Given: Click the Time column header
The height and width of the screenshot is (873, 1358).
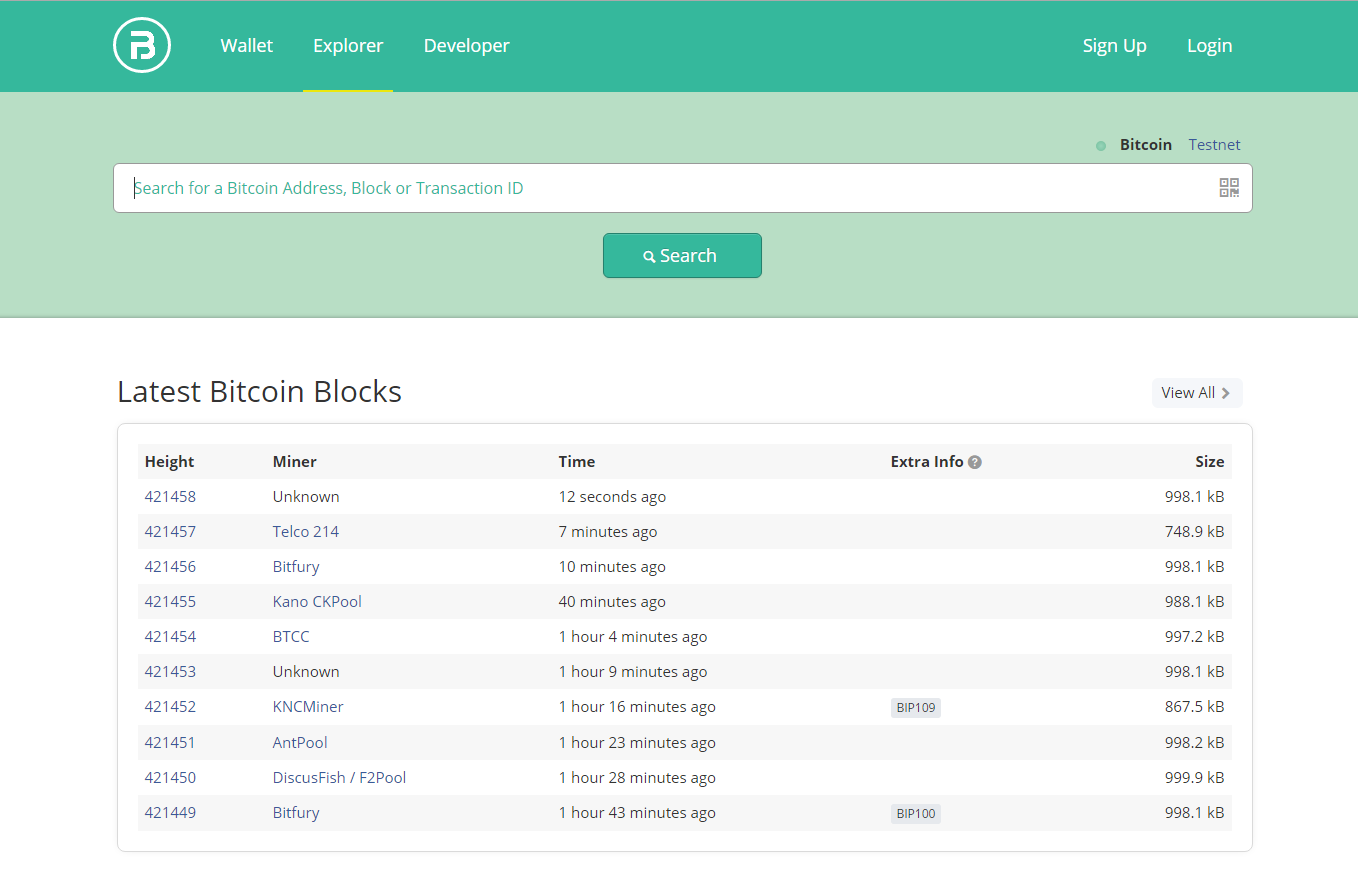Looking at the screenshot, I should (577, 462).
